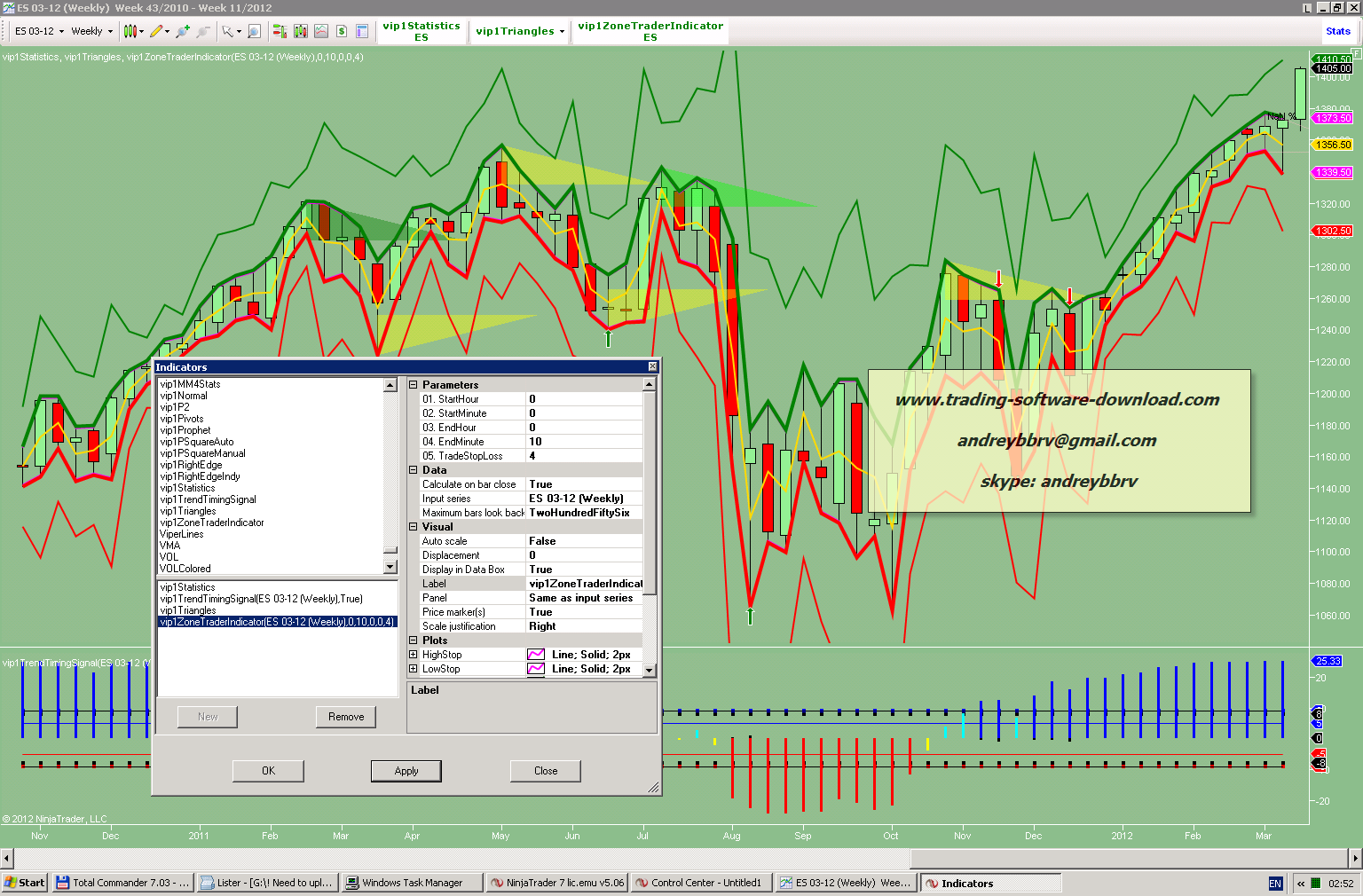The image size is (1363, 896).
Task: Click the EndMinute value field
Action: coord(584,442)
